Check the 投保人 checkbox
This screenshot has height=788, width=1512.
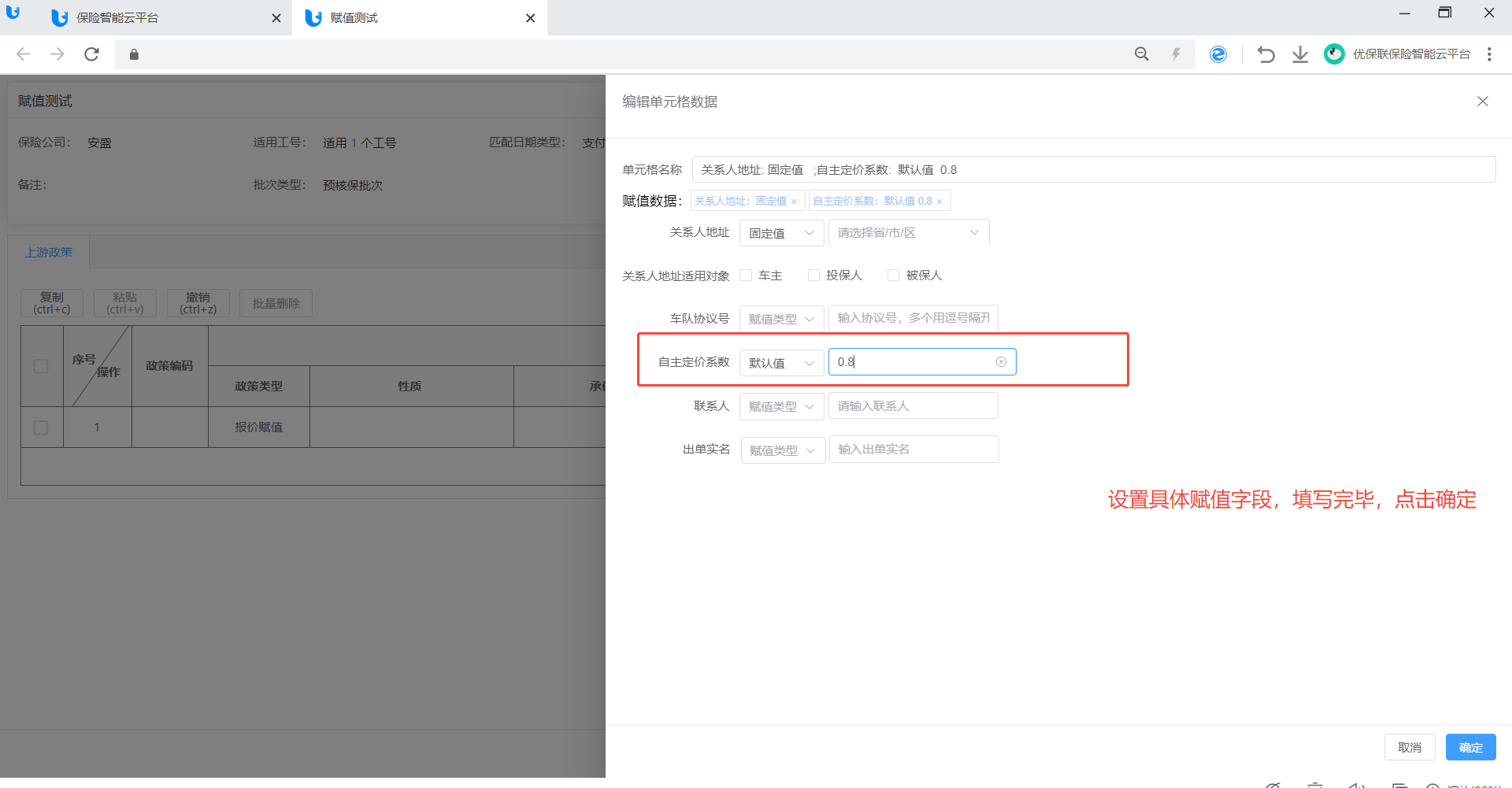[813, 276]
